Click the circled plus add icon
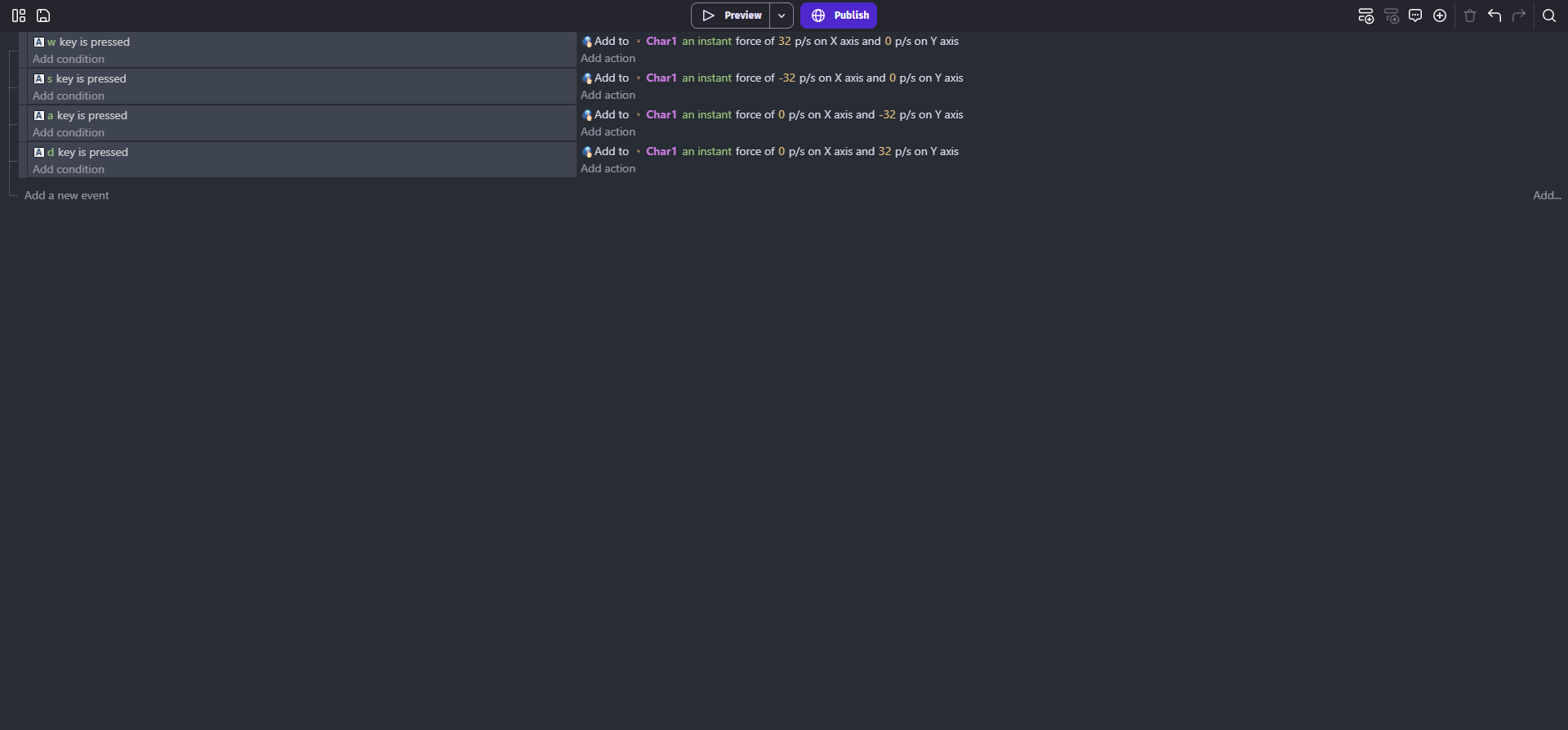This screenshot has height=730, width=1568. [1440, 16]
